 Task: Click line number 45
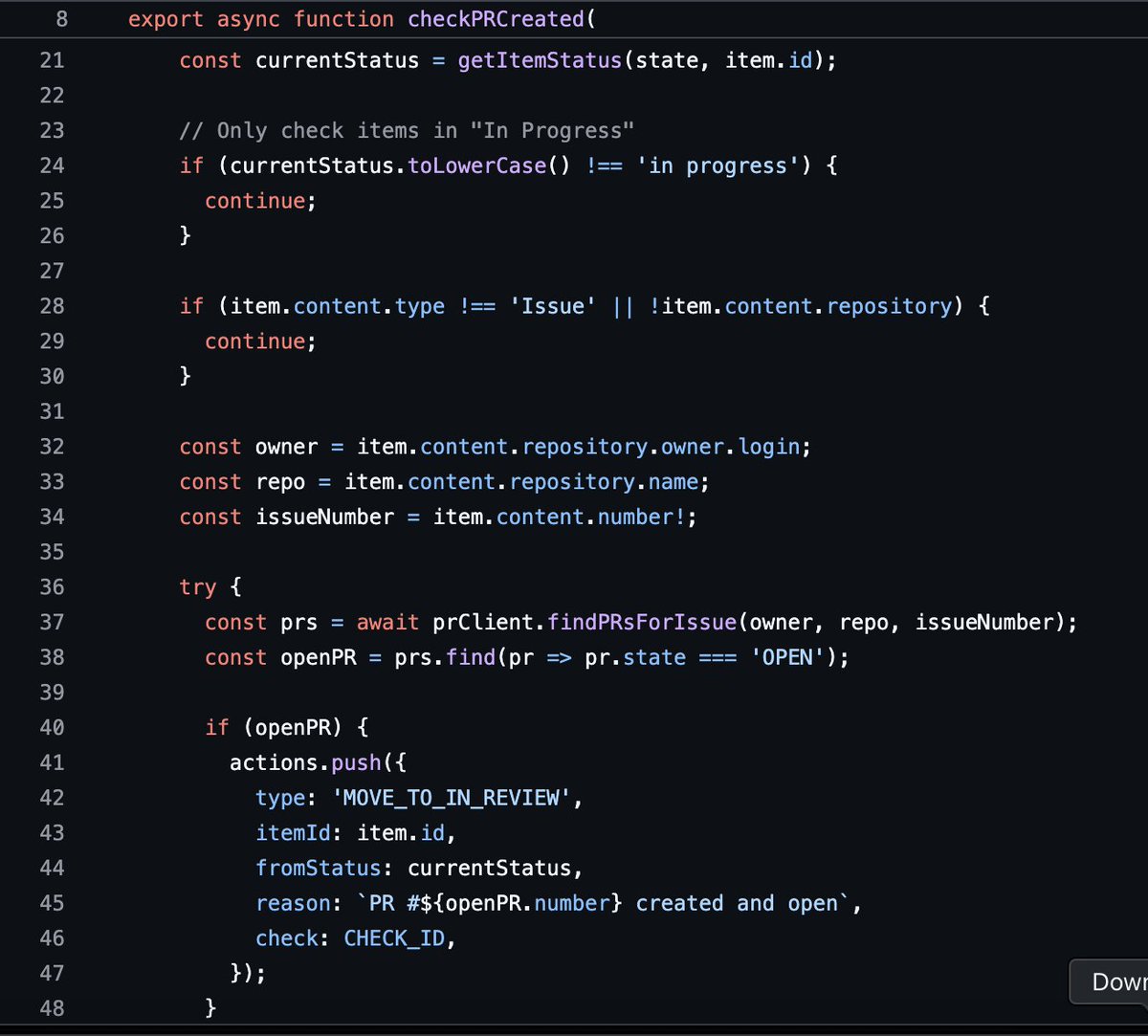[x=52, y=904]
